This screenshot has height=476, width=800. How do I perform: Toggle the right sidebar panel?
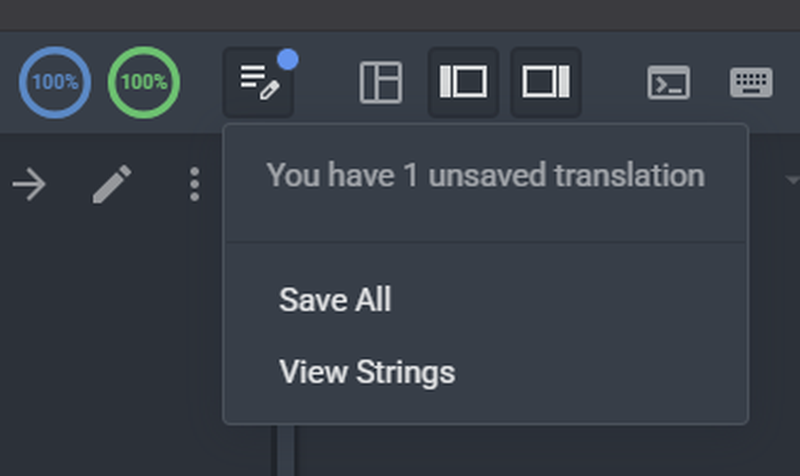[546, 83]
